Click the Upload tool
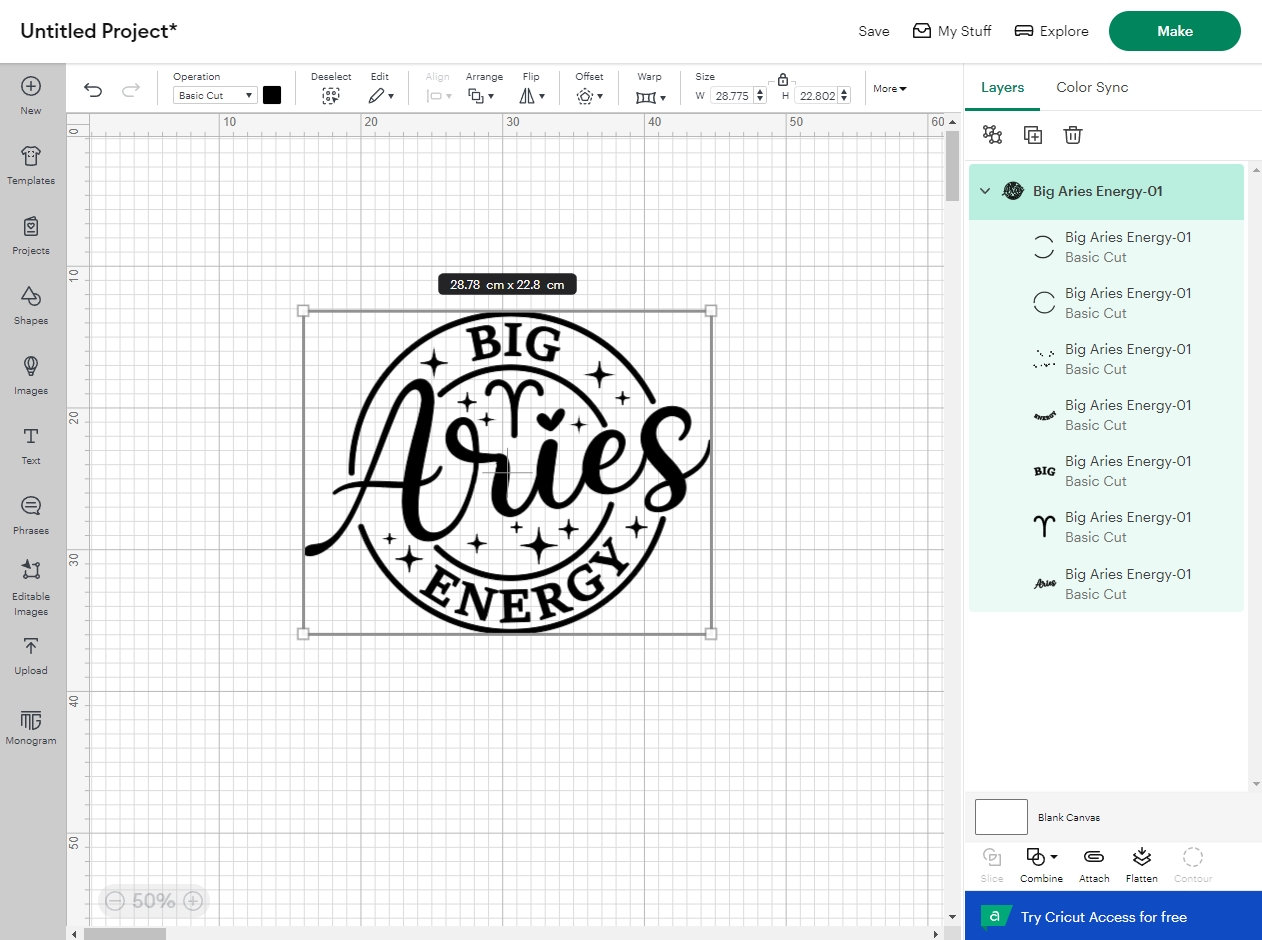 (x=30, y=657)
